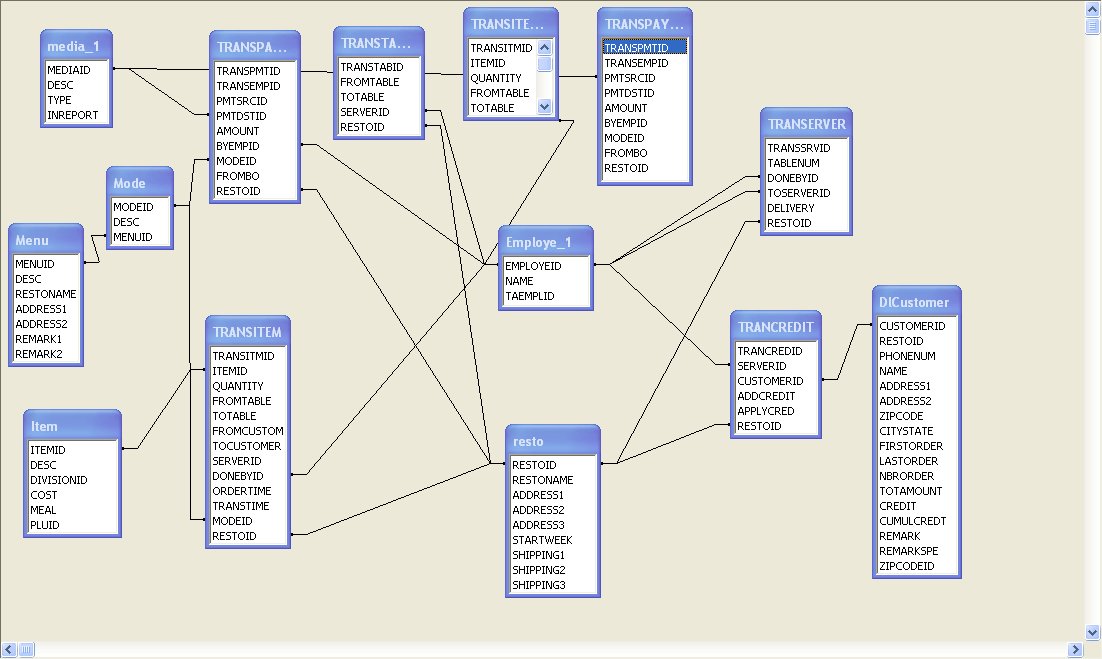The image size is (1102, 659).
Task: Click the scroll-up arrow in the TRANSITE... table
Action: tap(545, 48)
